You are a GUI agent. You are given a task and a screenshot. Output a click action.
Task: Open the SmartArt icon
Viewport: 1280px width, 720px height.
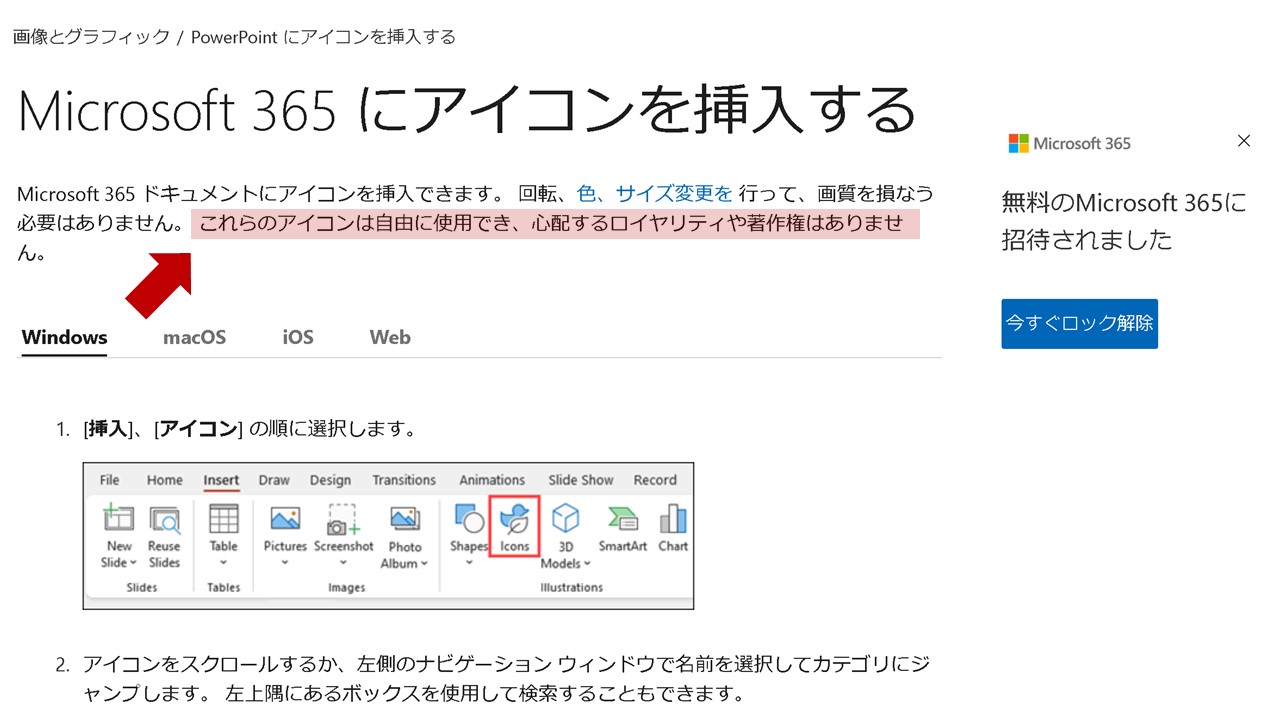622,528
